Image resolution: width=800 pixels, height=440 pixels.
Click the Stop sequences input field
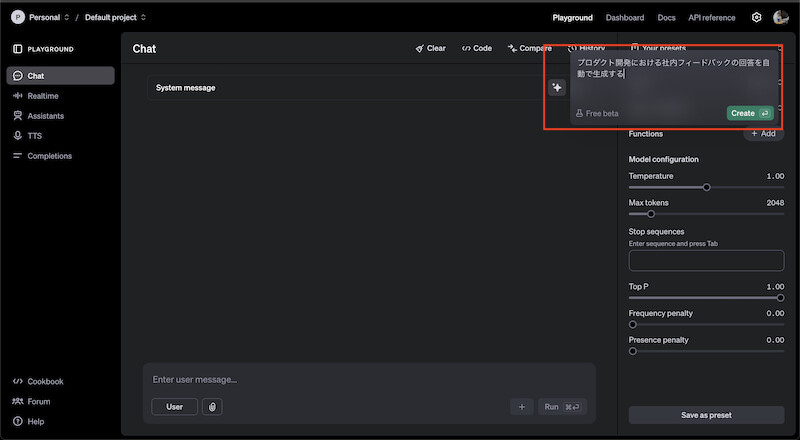click(706, 260)
